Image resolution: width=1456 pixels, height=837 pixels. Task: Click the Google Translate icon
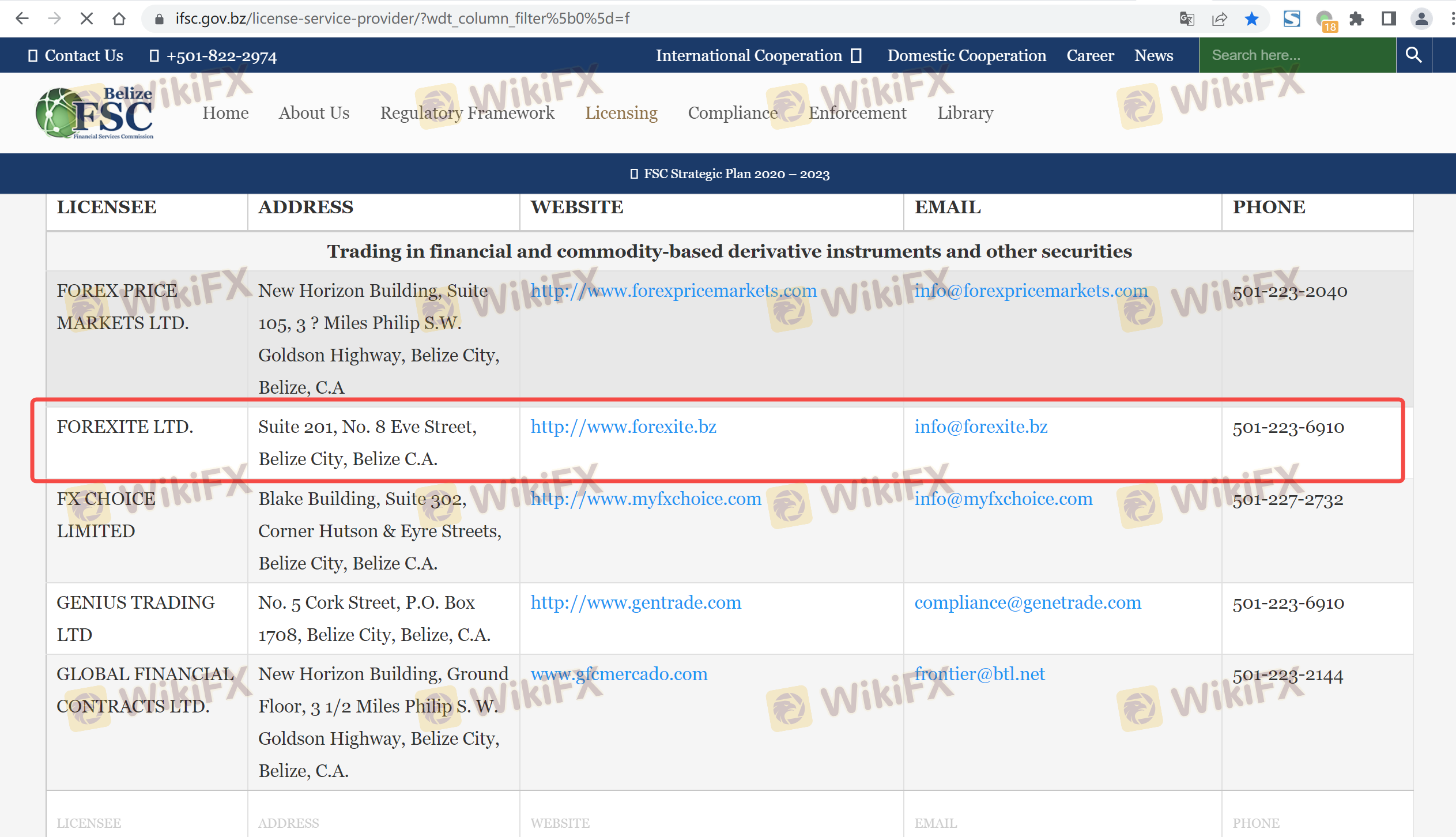(1187, 19)
